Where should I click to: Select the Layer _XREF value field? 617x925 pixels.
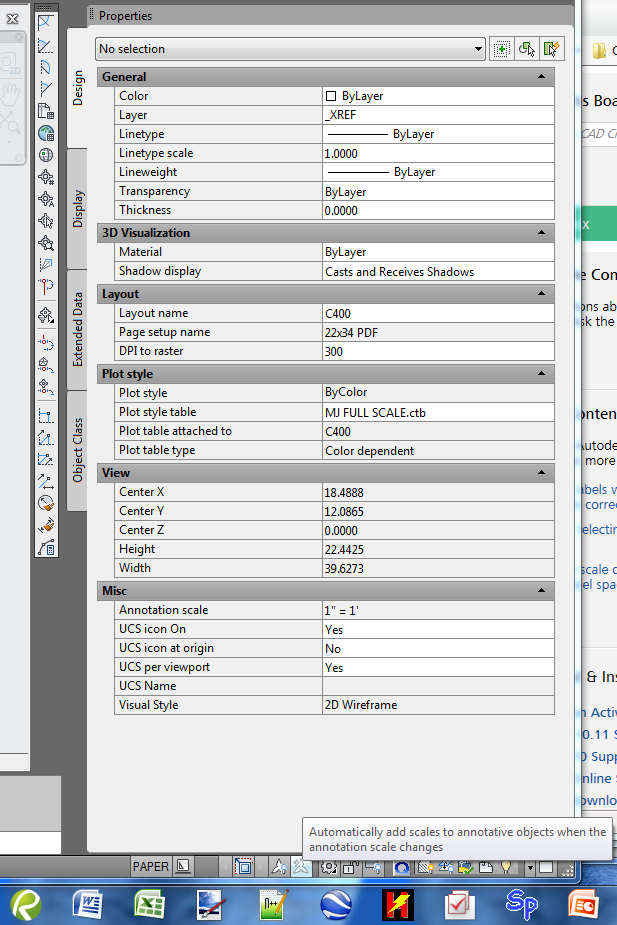coord(438,115)
